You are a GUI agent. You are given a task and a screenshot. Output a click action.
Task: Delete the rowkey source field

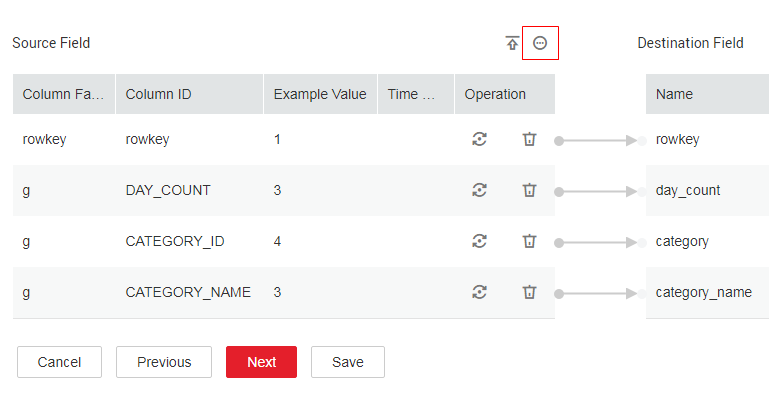pos(529,139)
